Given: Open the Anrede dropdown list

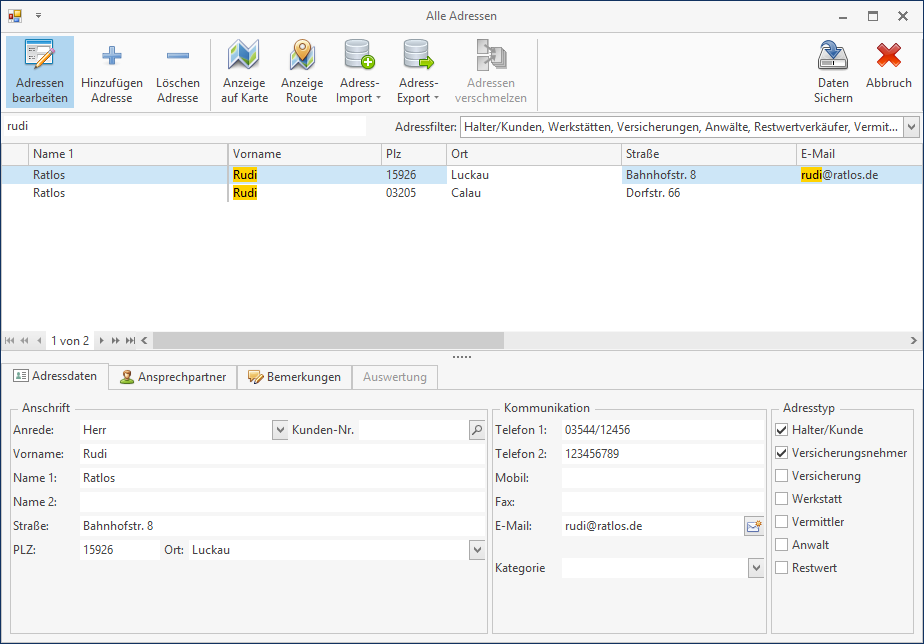Looking at the screenshot, I should click(x=279, y=430).
